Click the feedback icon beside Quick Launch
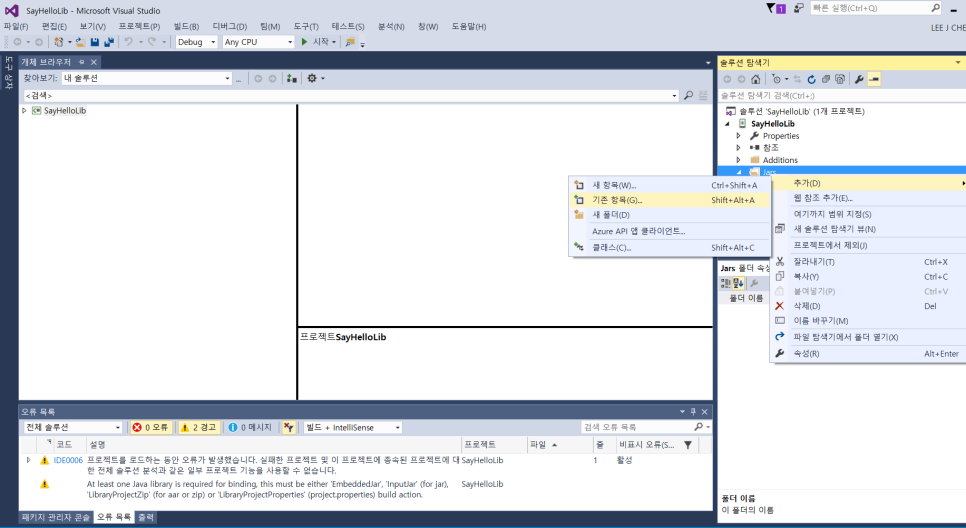This screenshot has height=528, width=966. pyautogui.click(x=798, y=8)
